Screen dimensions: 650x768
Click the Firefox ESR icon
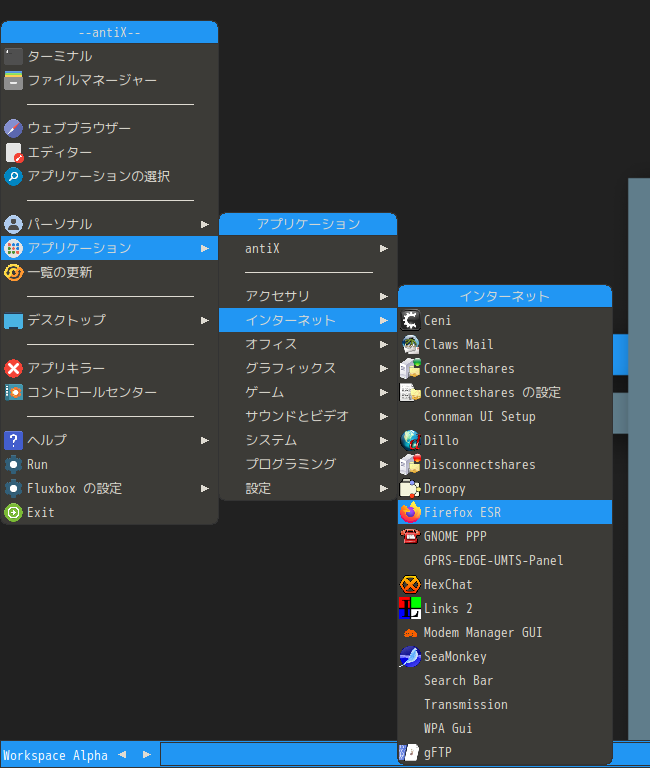click(x=410, y=512)
